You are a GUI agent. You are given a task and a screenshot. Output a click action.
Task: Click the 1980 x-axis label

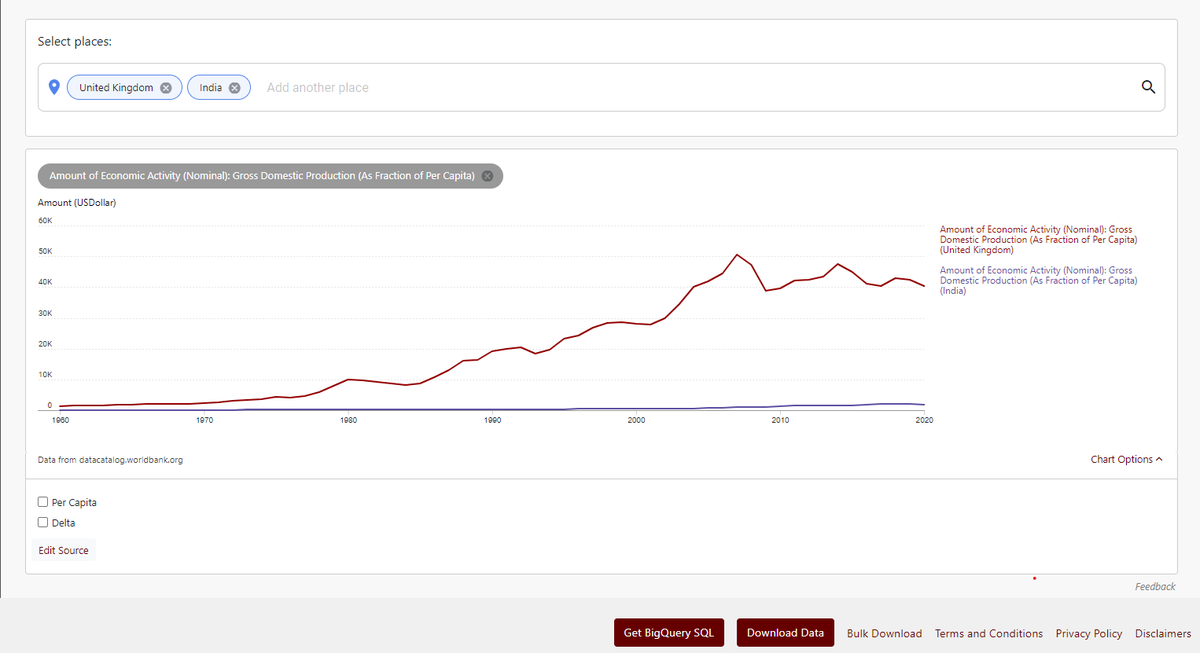pos(349,421)
